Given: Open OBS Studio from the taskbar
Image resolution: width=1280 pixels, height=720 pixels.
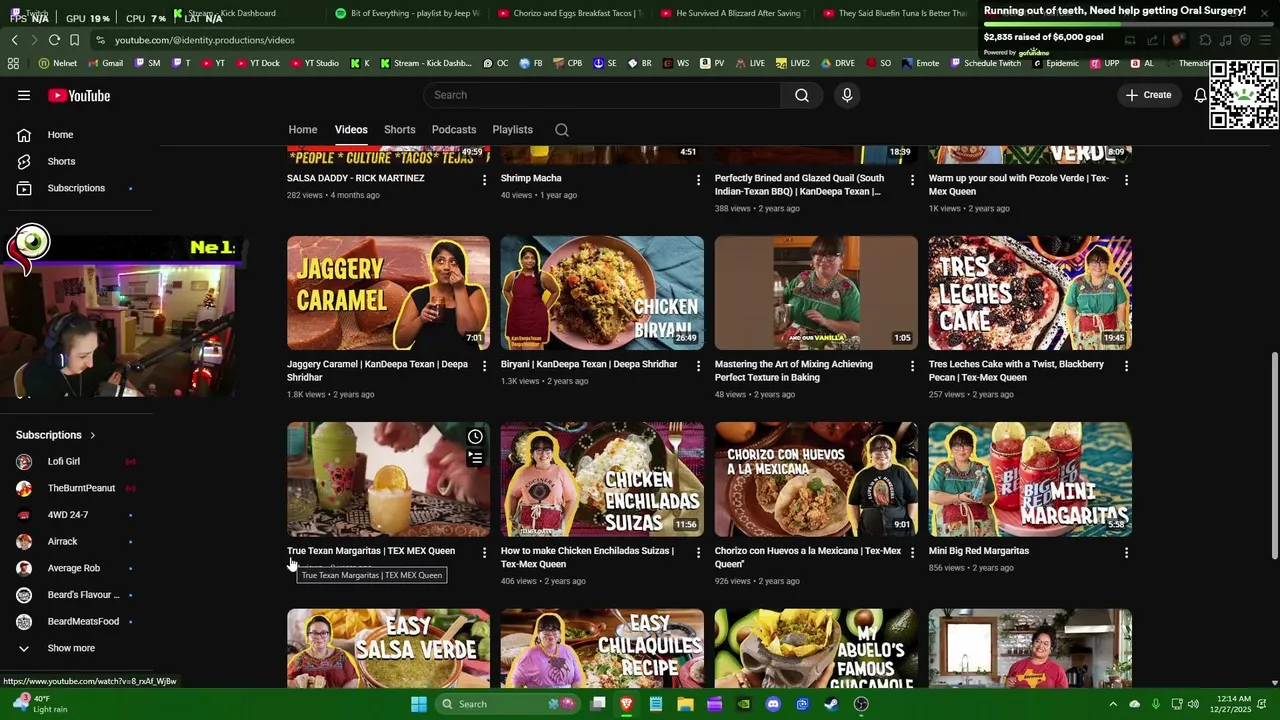Looking at the screenshot, I should [861, 704].
